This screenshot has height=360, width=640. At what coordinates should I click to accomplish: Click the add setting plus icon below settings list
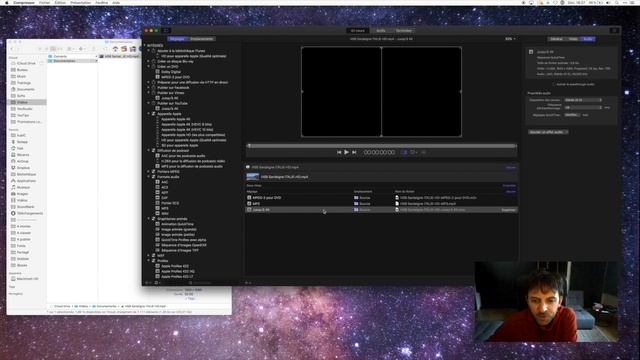147,282
